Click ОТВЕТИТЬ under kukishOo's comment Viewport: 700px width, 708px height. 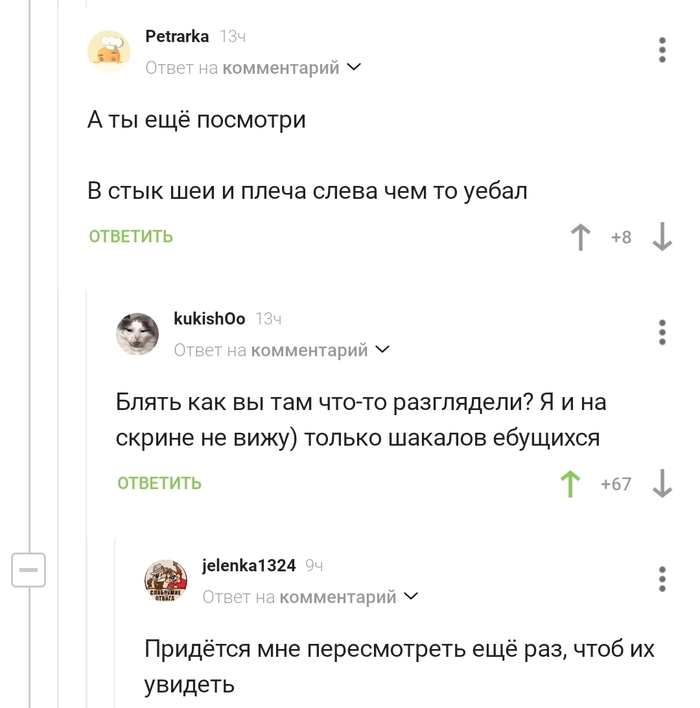(159, 484)
